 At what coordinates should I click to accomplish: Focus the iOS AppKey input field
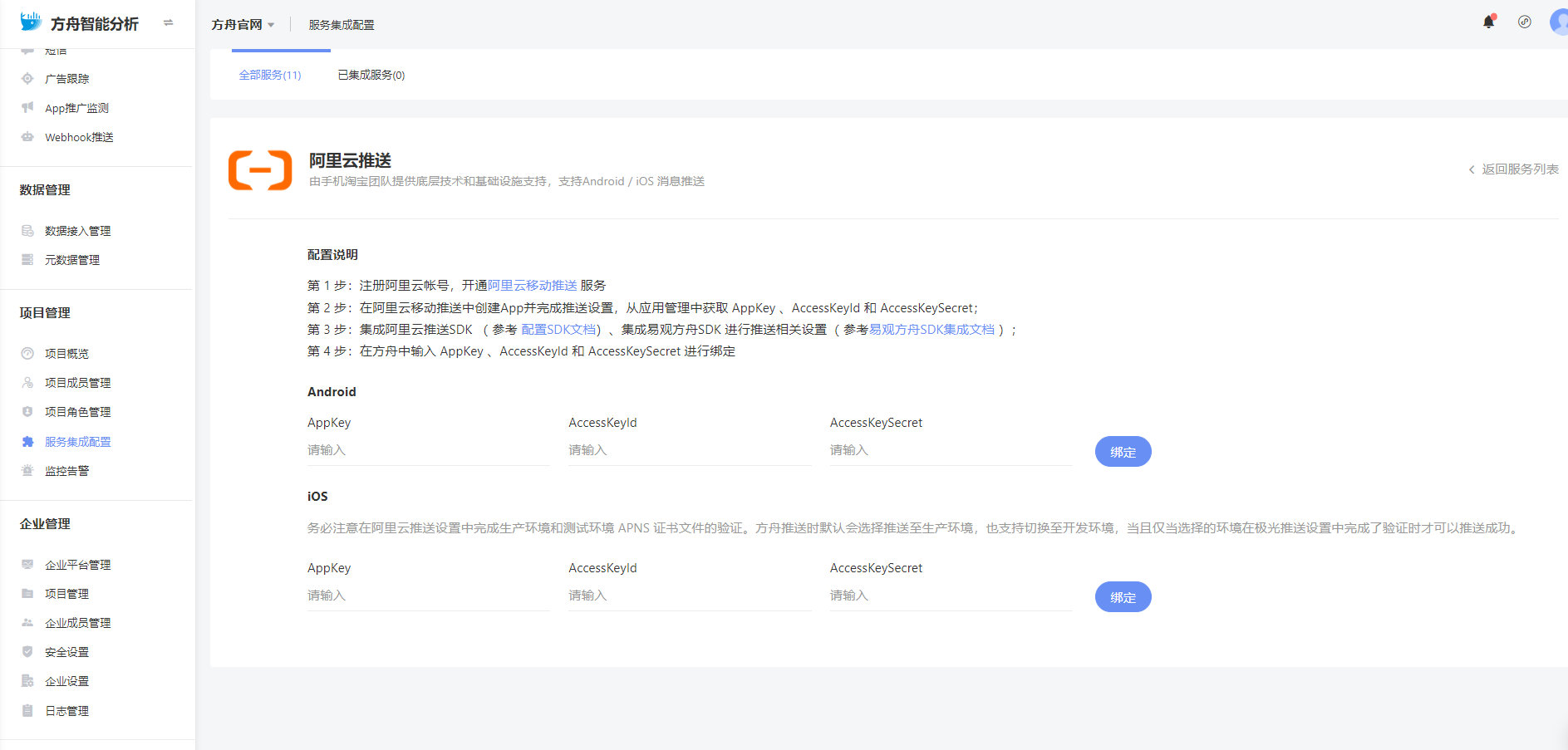(429, 596)
